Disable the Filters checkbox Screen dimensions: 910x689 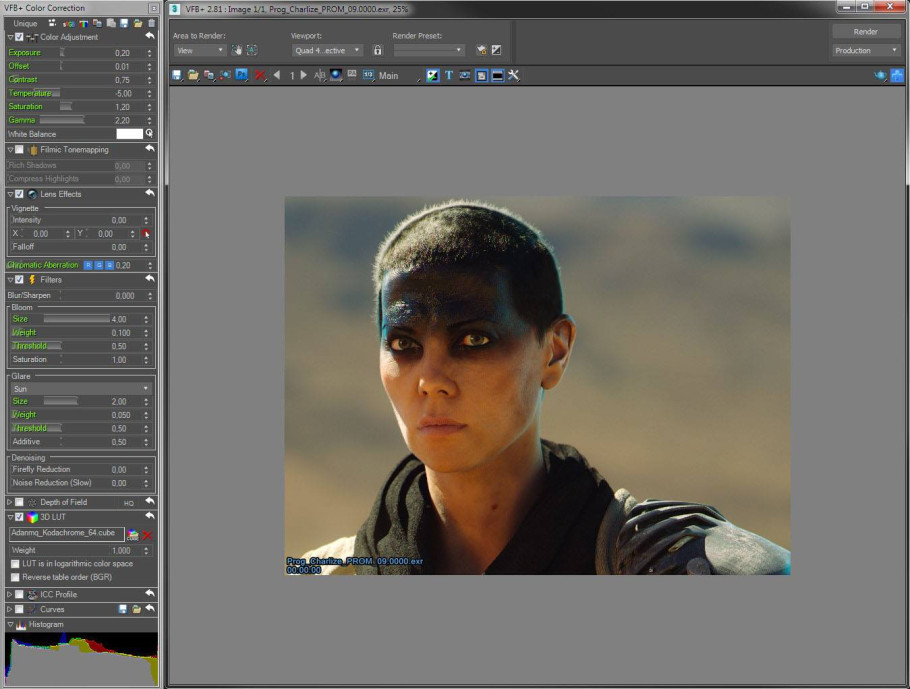pos(19,279)
